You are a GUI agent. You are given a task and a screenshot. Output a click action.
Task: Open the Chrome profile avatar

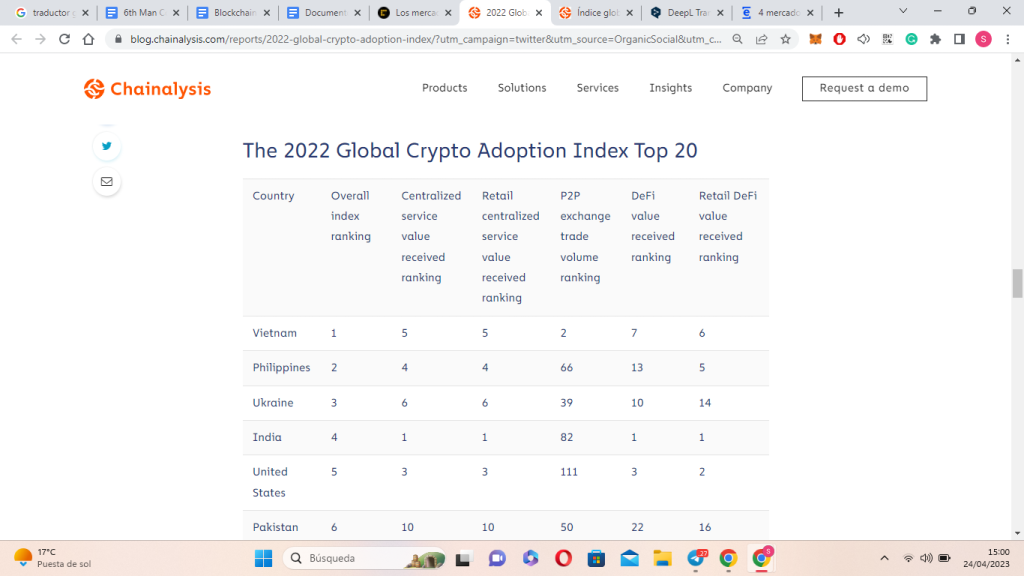pos(984,39)
